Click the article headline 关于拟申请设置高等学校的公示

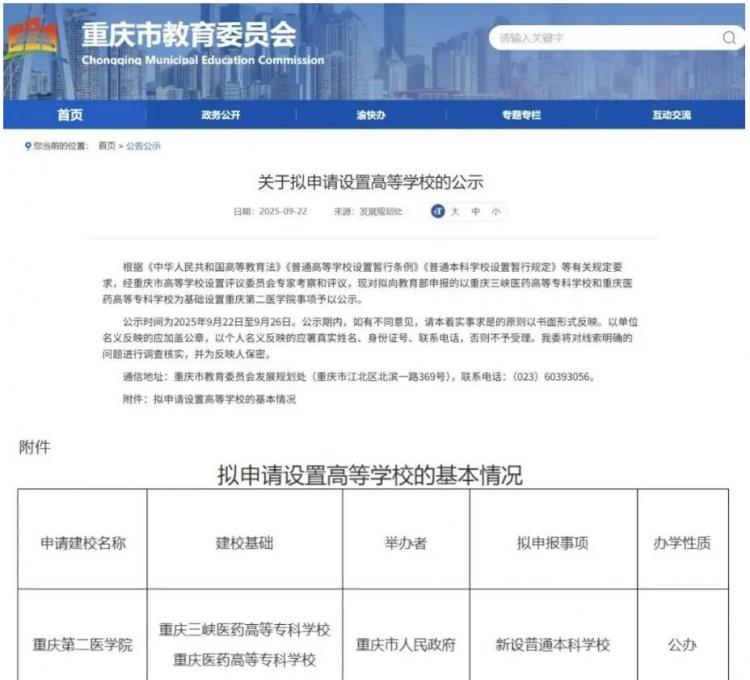click(370, 182)
